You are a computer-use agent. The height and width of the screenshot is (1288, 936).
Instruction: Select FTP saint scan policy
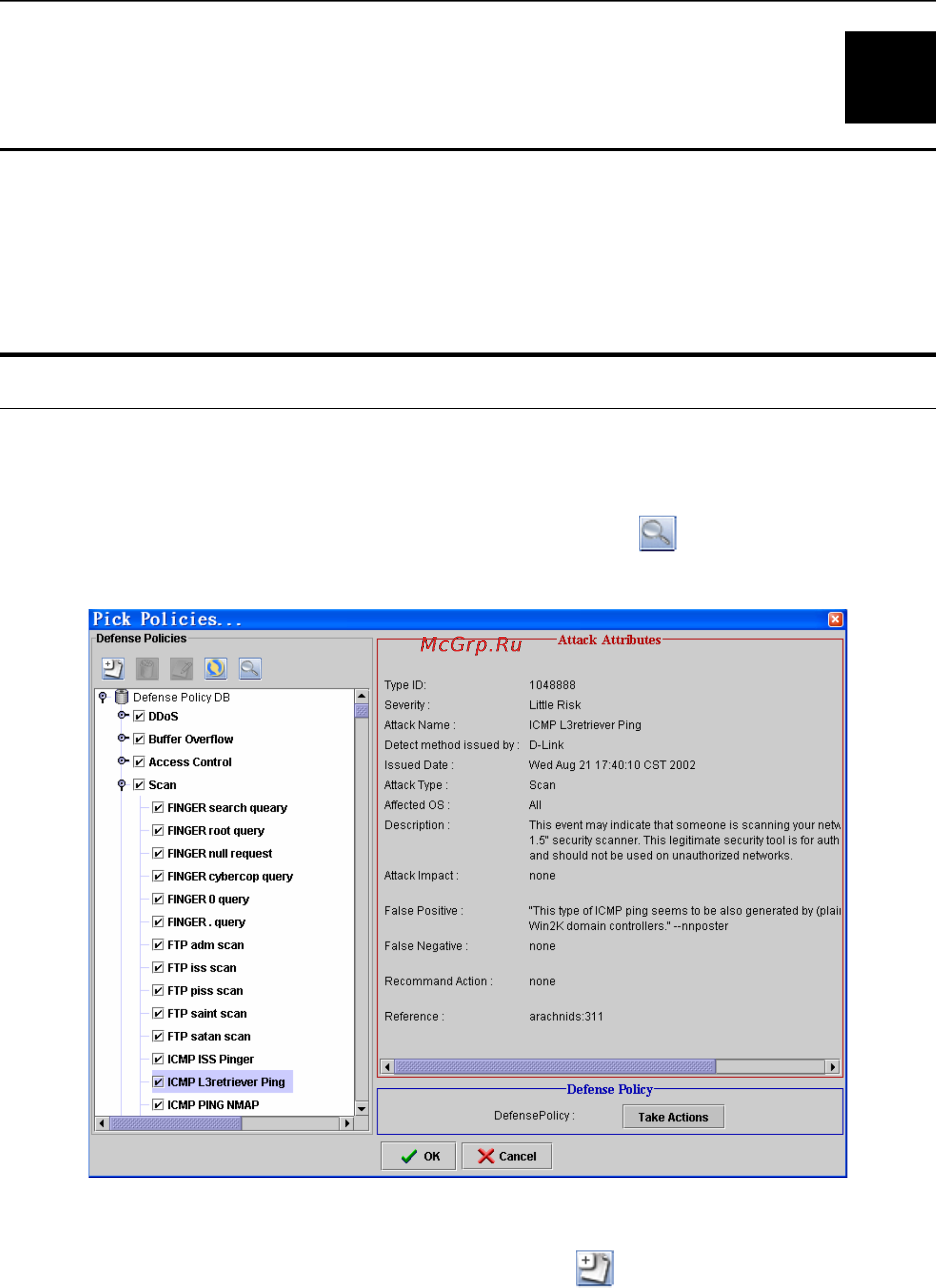[x=207, y=1013]
